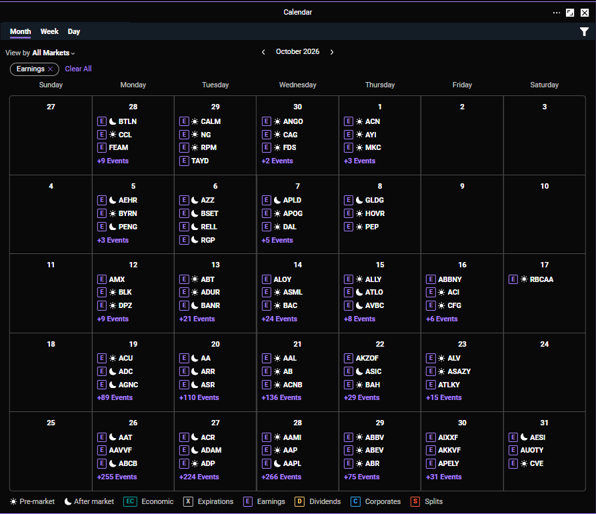Screen dimensions: 596x514
Task: Click the earnings icon beside RBCAA
Action: pyautogui.click(x=513, y=279)
